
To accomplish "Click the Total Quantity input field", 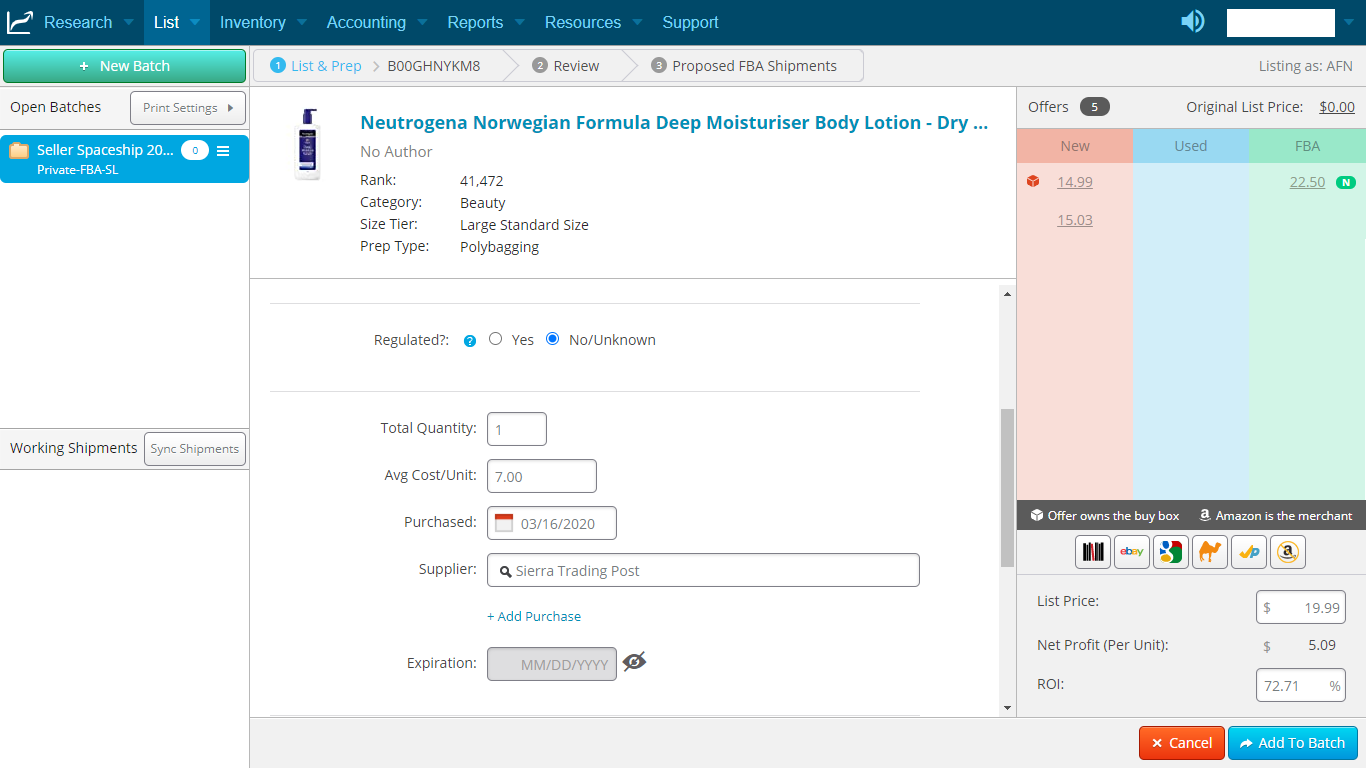I will [517, 429].
